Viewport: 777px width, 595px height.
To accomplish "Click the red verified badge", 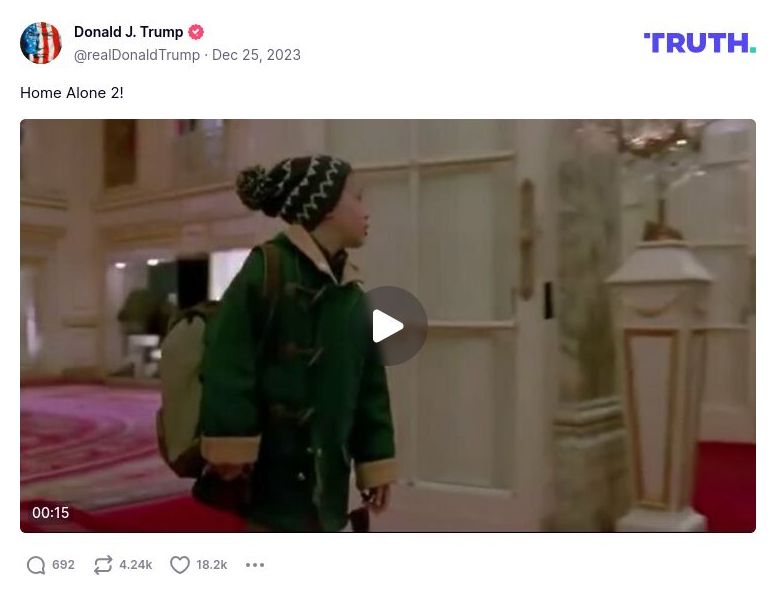I will tap(196, 32).
